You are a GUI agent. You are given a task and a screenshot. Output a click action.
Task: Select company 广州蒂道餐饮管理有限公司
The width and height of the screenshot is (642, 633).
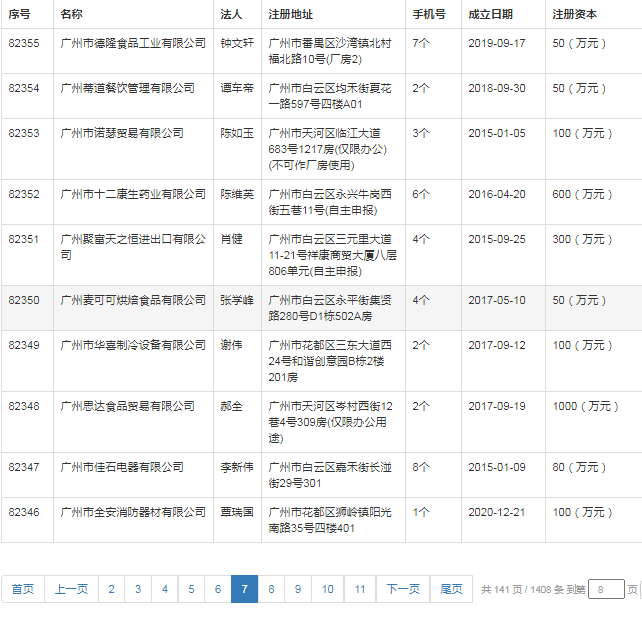point(127,88)
